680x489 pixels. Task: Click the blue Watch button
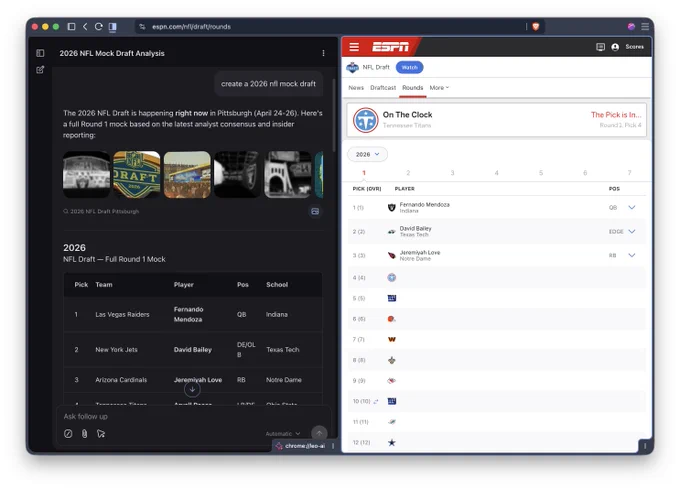pos(409,67)
